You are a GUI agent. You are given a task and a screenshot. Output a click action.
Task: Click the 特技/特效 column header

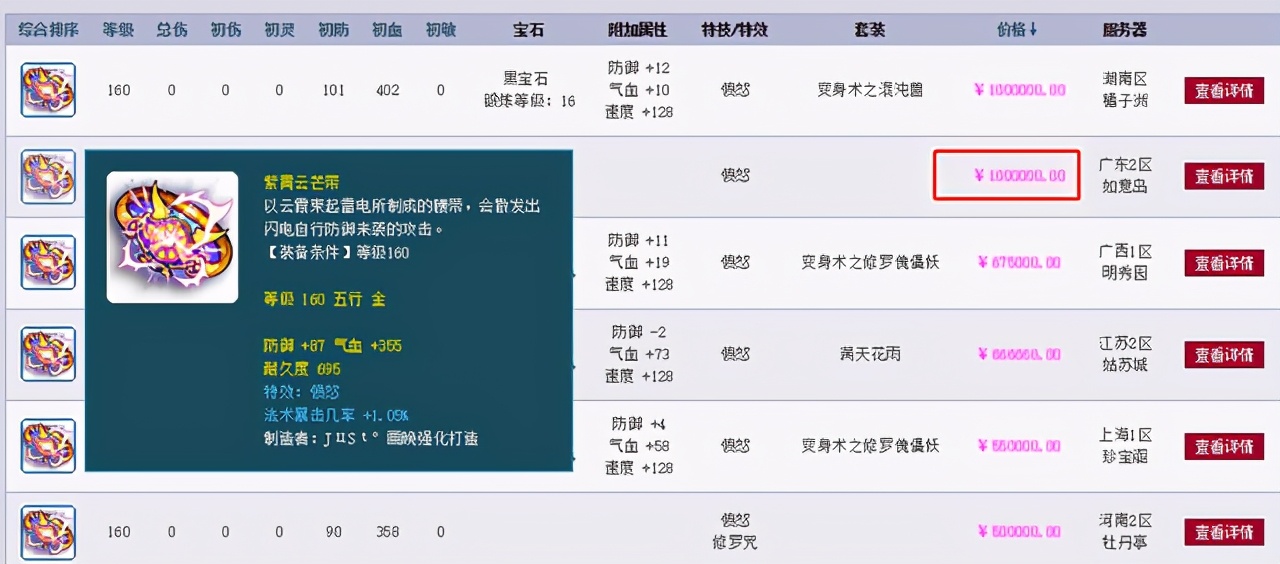tap(735, 30)
